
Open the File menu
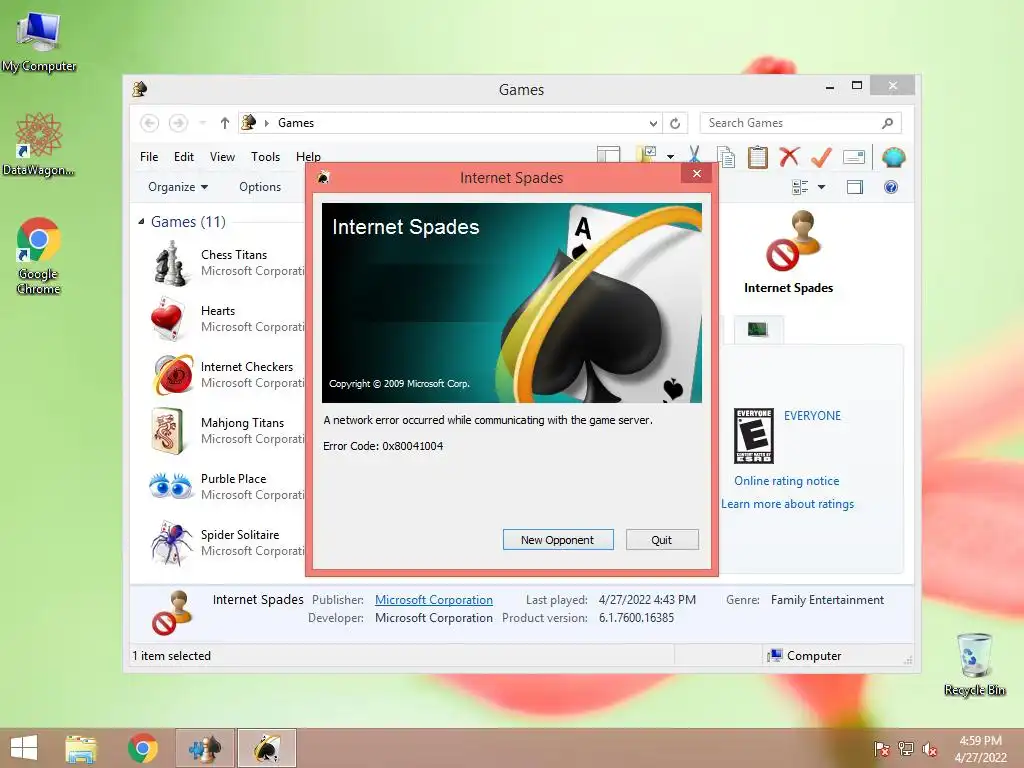149,157
